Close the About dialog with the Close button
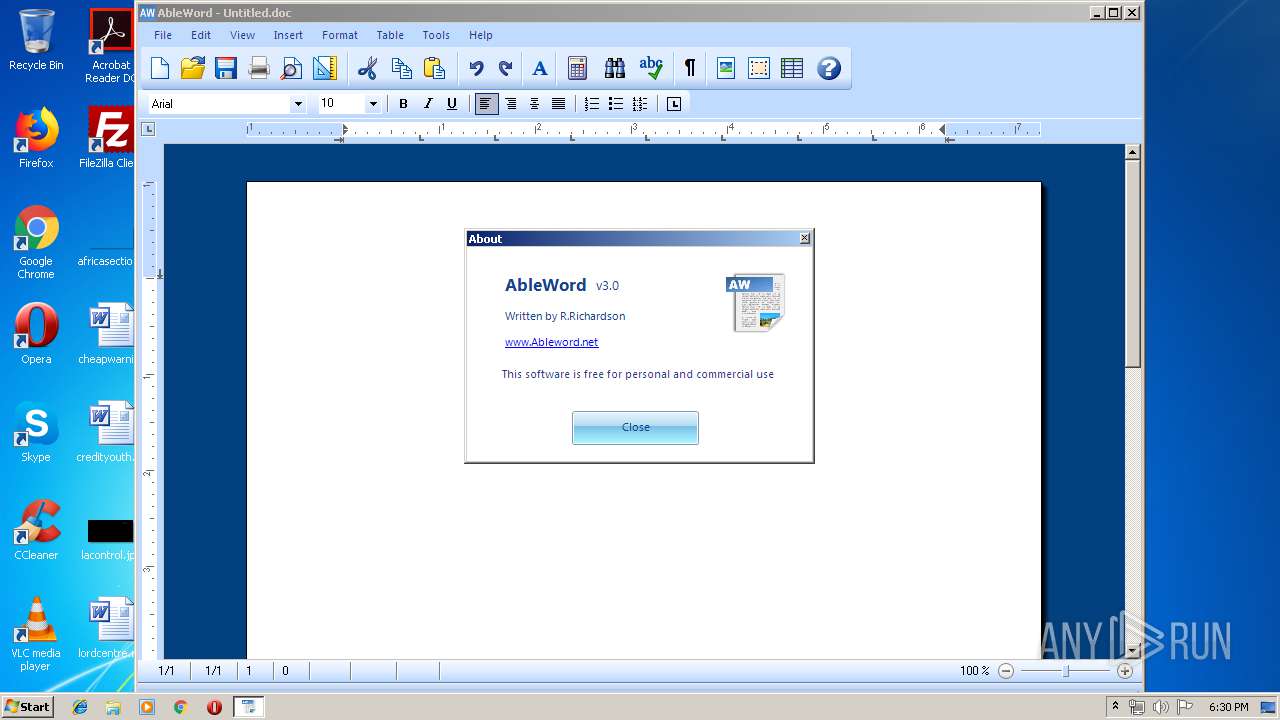 click(635, 427)
